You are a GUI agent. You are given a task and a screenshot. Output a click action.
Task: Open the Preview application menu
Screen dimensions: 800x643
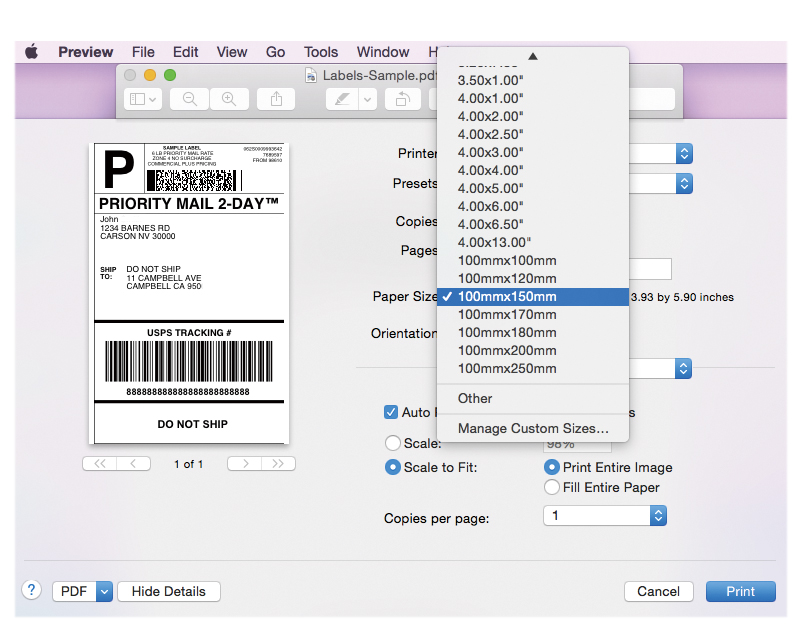coord(85,52)
